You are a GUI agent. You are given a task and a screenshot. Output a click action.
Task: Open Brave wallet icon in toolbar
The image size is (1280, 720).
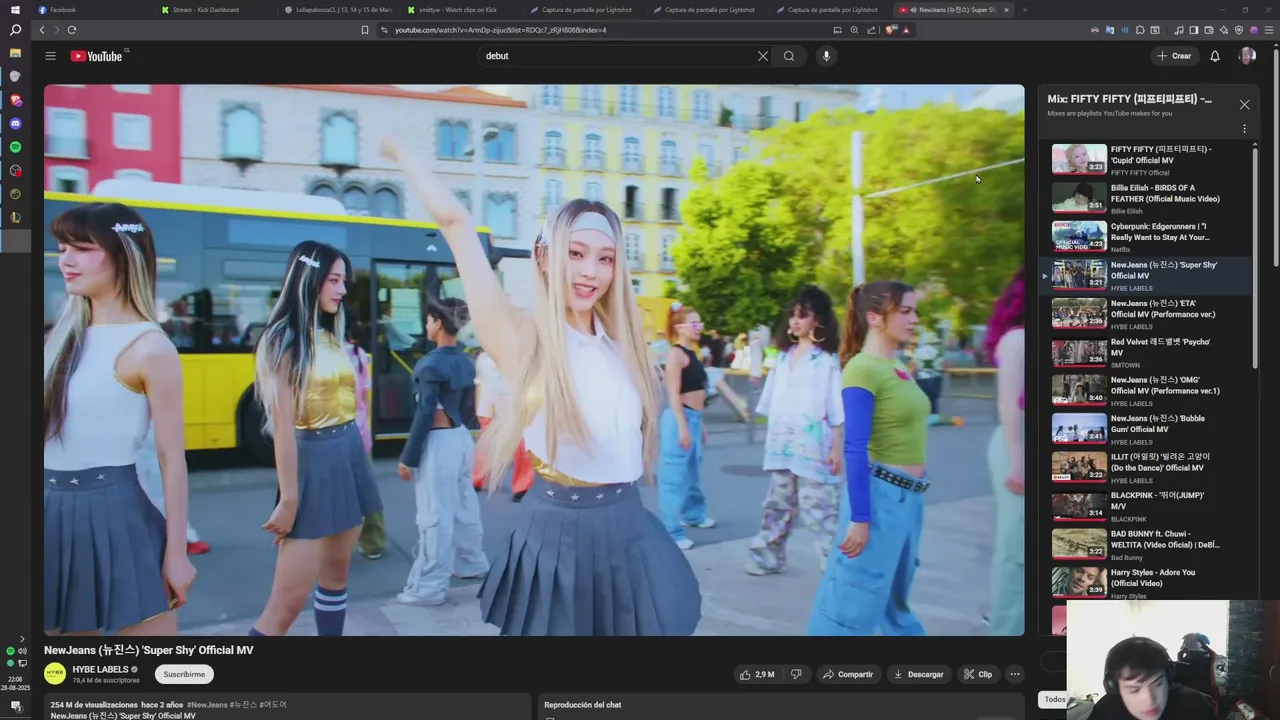coord(1208,30)
